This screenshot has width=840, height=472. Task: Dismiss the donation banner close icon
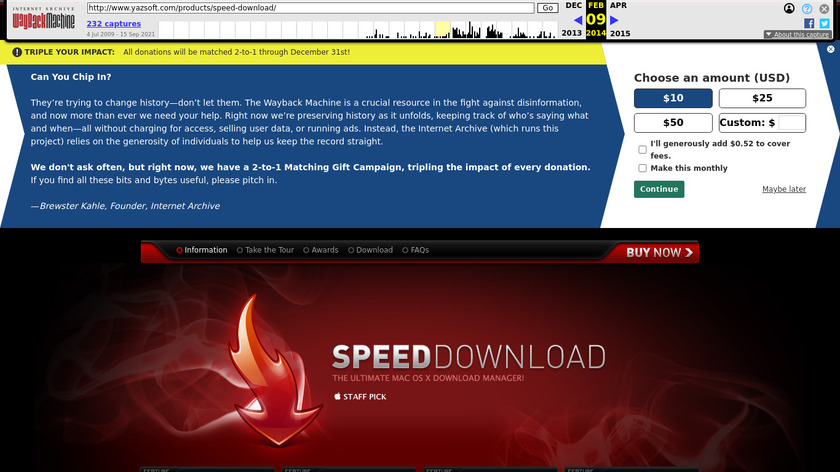(830, 49)
